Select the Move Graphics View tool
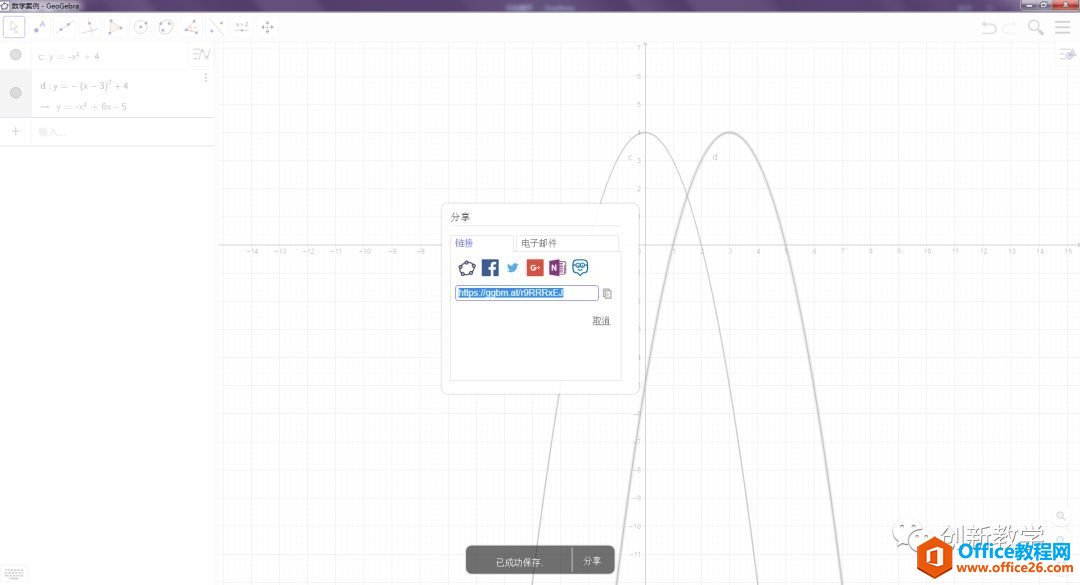Image resolution: width=1080 pixels, height=585 pixels. click(x=267, y=27)
